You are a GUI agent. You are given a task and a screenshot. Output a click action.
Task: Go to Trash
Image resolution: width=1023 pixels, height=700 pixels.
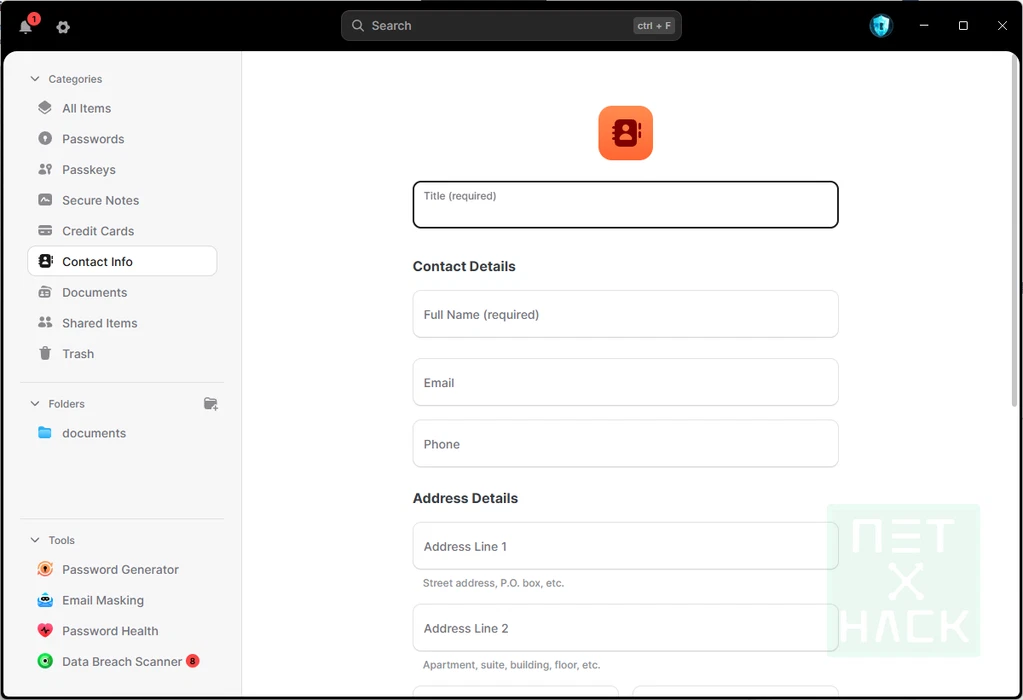pyautogui.click(x=77, y=354)
